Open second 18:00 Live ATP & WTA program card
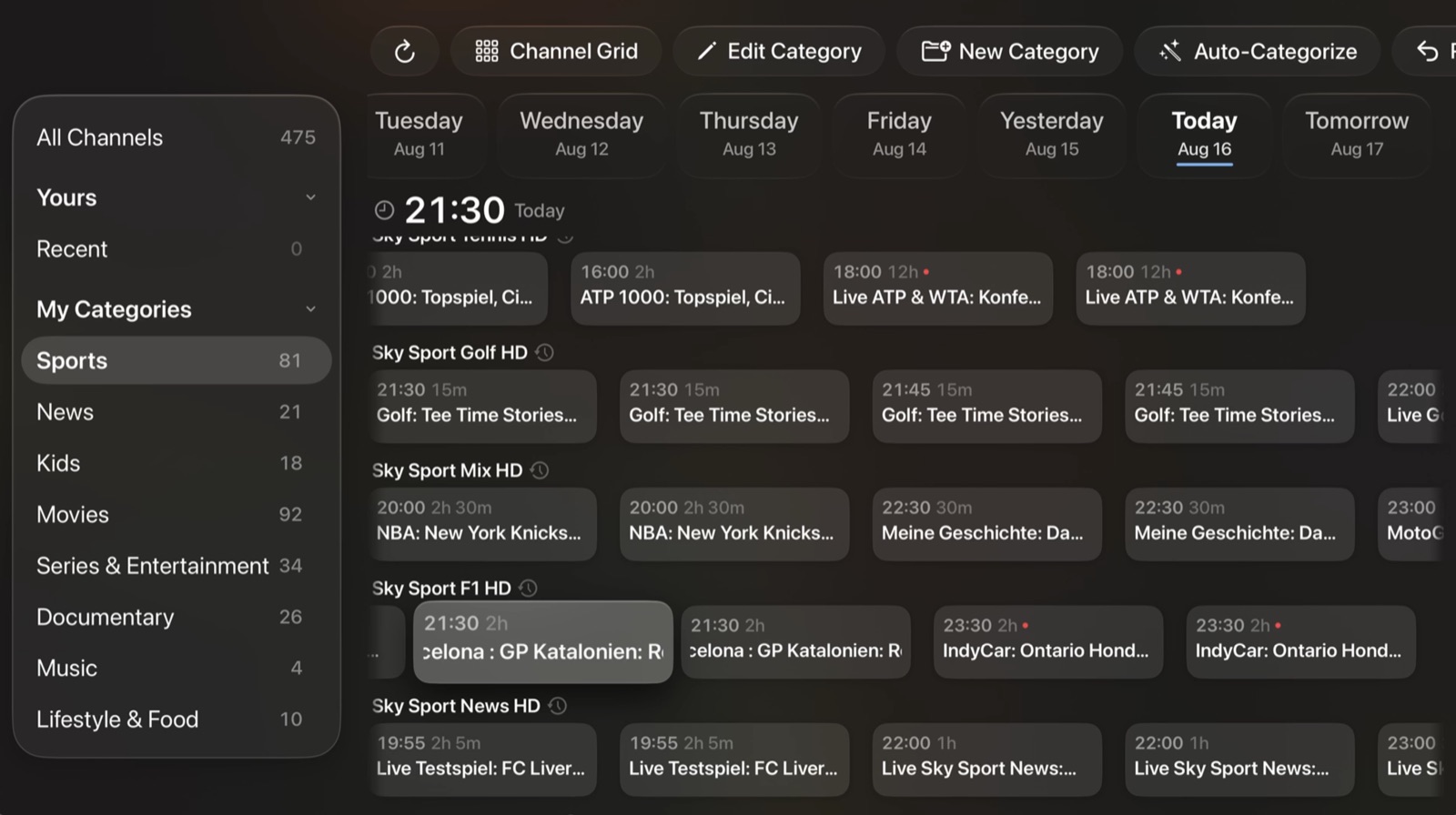 [1190, 288]
